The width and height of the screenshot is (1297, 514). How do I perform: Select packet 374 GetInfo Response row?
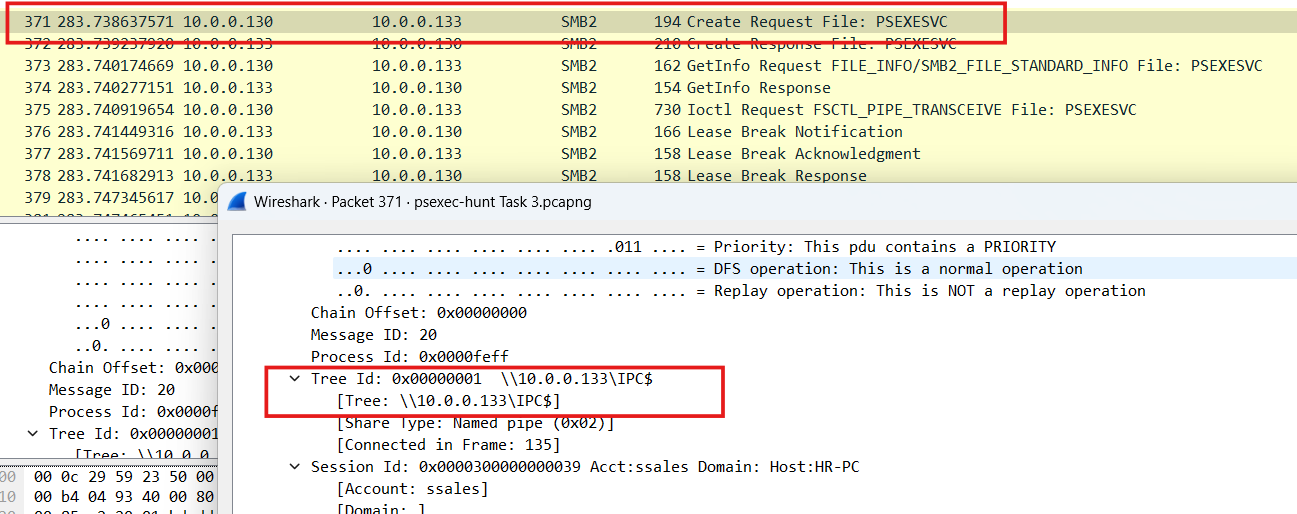[648, 88]
